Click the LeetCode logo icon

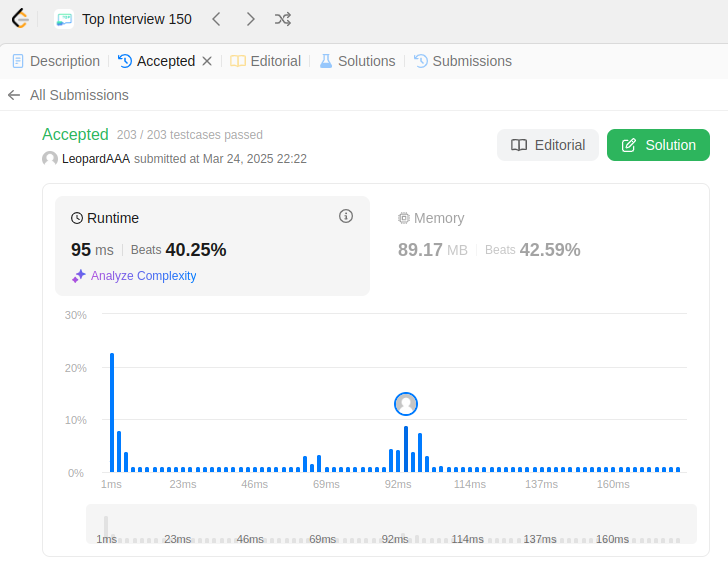tap(20, 19)
